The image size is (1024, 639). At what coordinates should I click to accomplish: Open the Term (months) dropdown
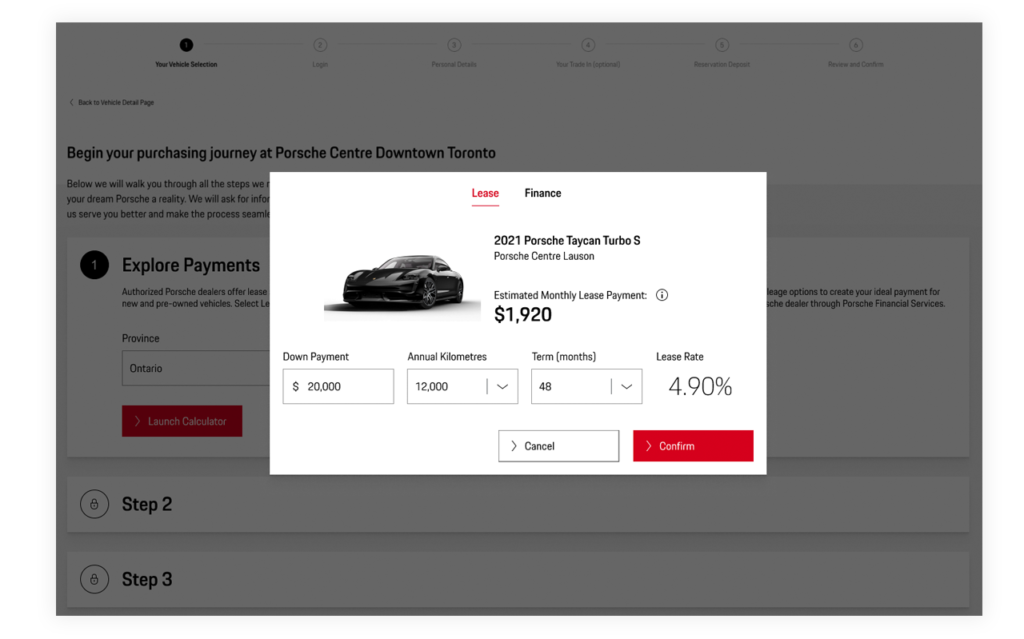tap(586, 387)
